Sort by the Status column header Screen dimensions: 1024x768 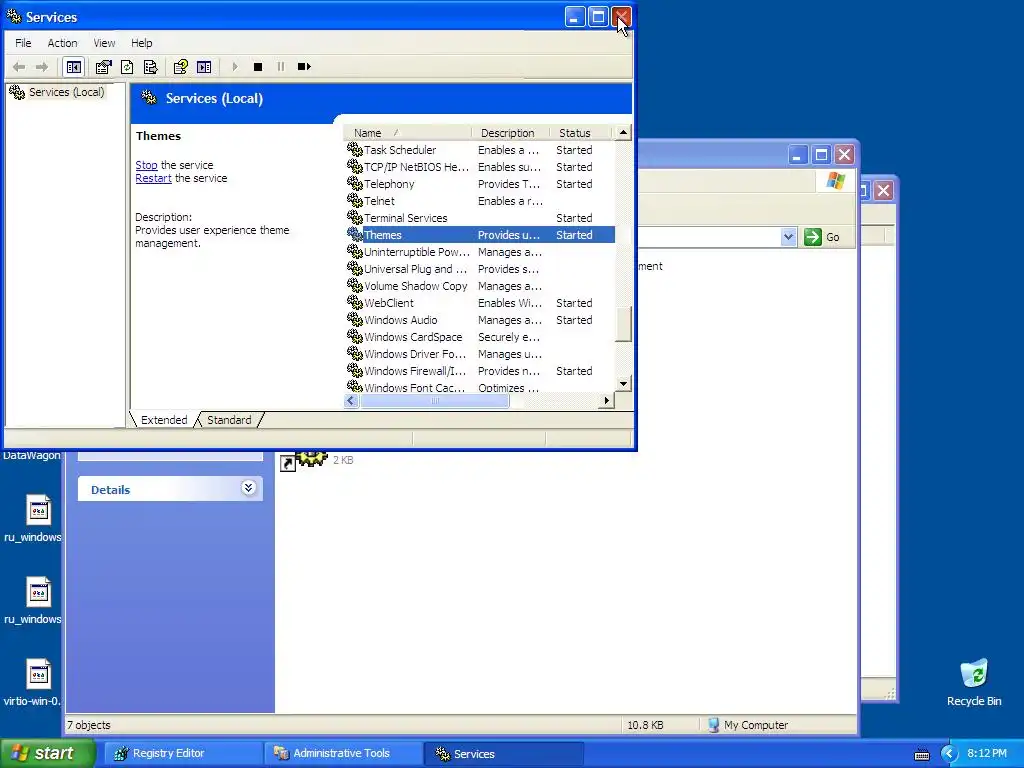point(581,133)
